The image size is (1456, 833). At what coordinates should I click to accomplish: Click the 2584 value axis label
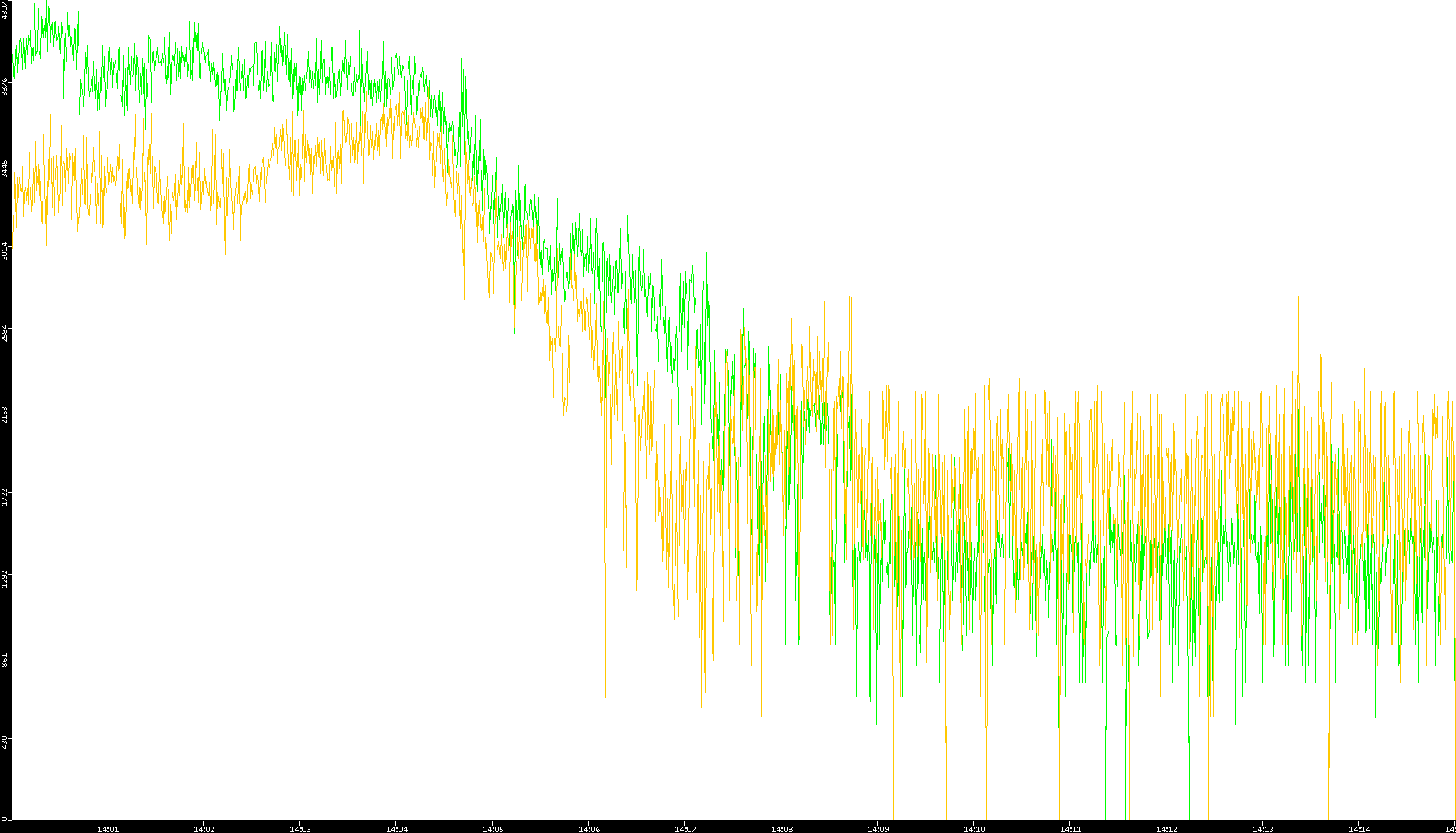click(x=6, y=333)
